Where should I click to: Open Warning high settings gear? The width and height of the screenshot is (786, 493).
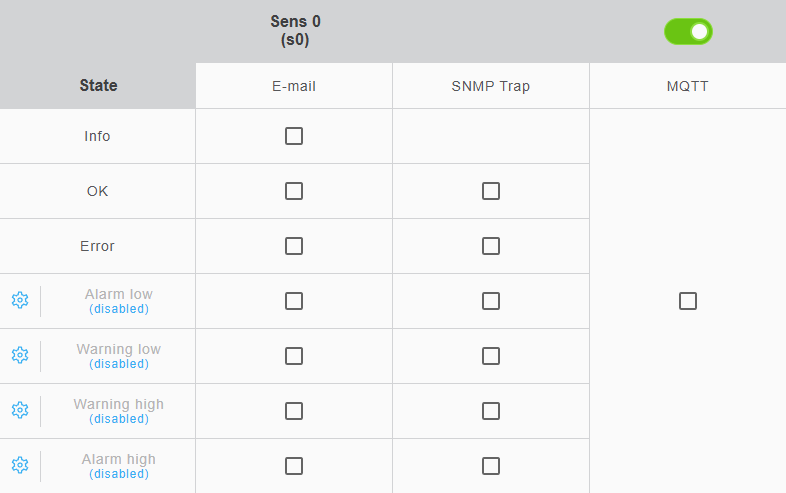click(20, 410)
